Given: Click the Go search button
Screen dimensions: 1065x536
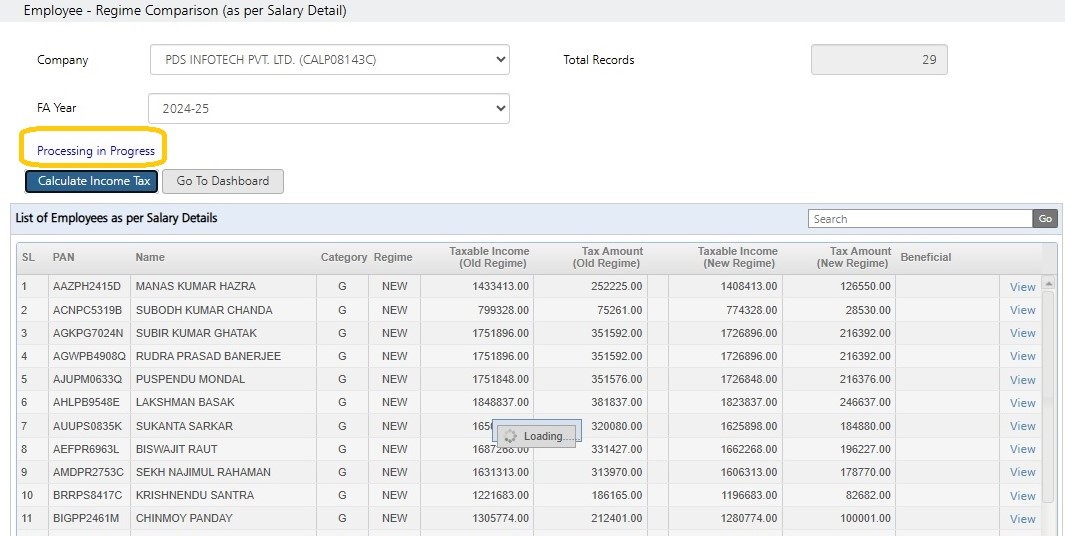Looking at the screenshot, I should 1045,219.
